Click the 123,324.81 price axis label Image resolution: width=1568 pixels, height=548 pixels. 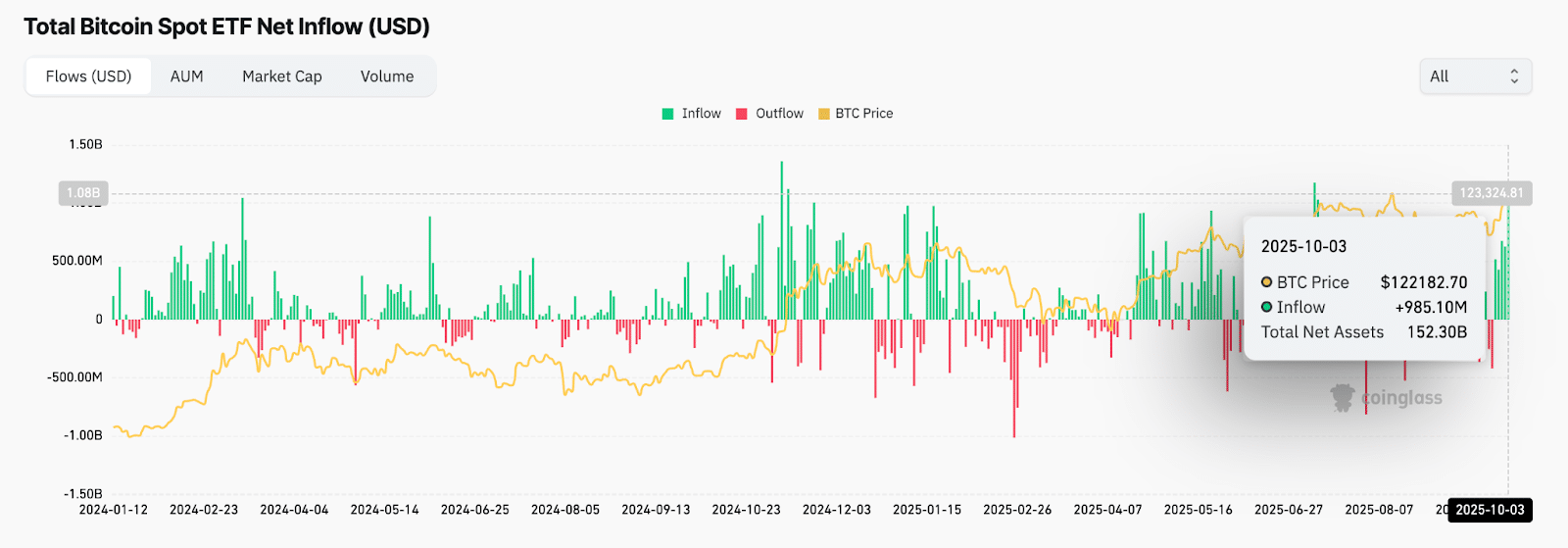click(x=1491, y=193)
